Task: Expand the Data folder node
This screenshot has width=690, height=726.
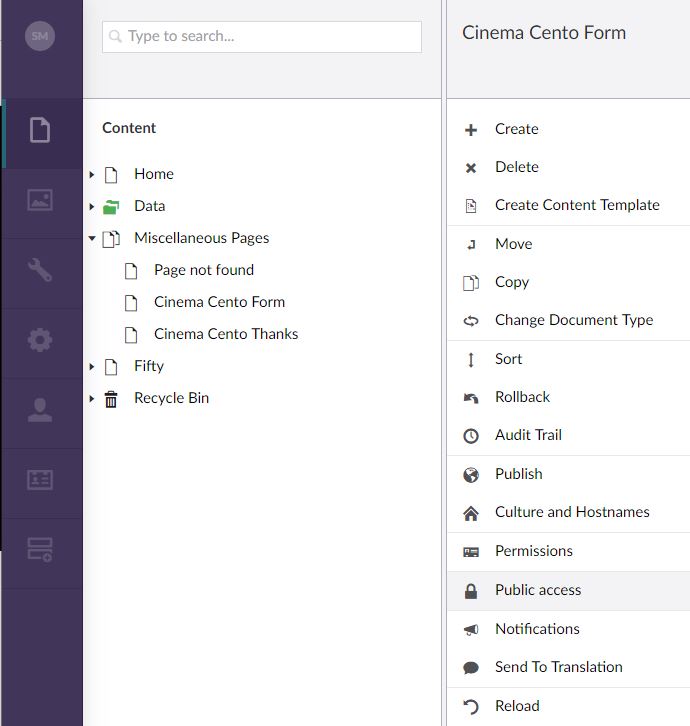Action: (x=92, y=207)
